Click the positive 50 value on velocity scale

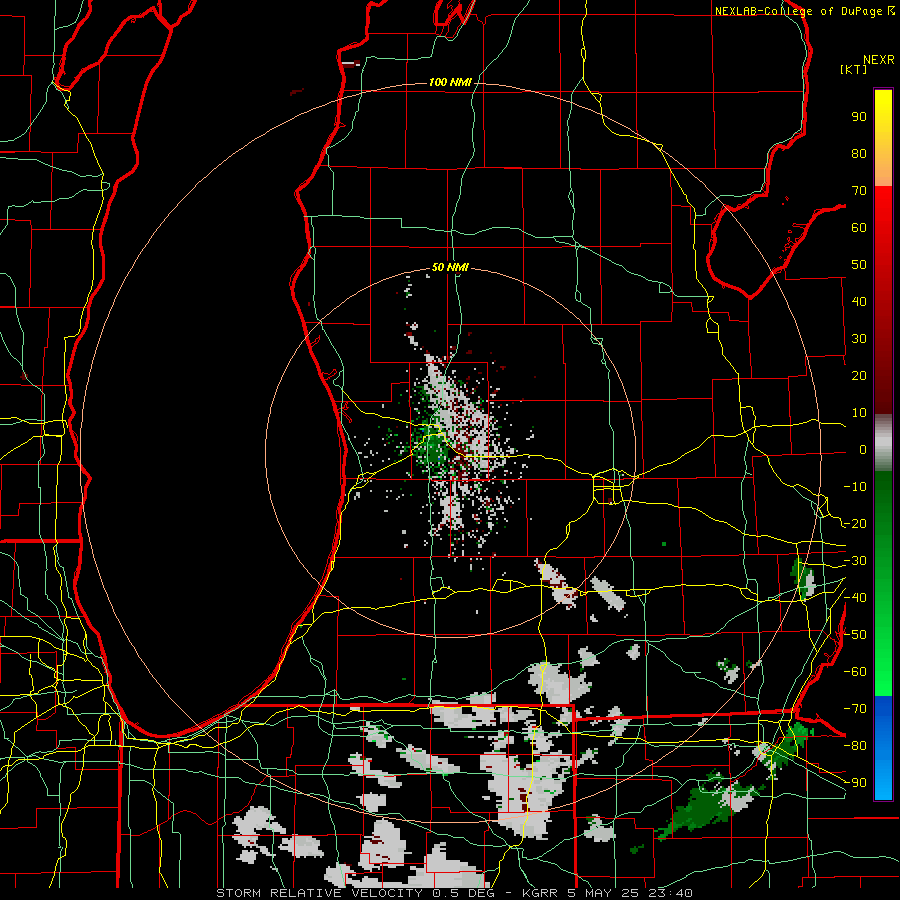[x=859, y=265]
